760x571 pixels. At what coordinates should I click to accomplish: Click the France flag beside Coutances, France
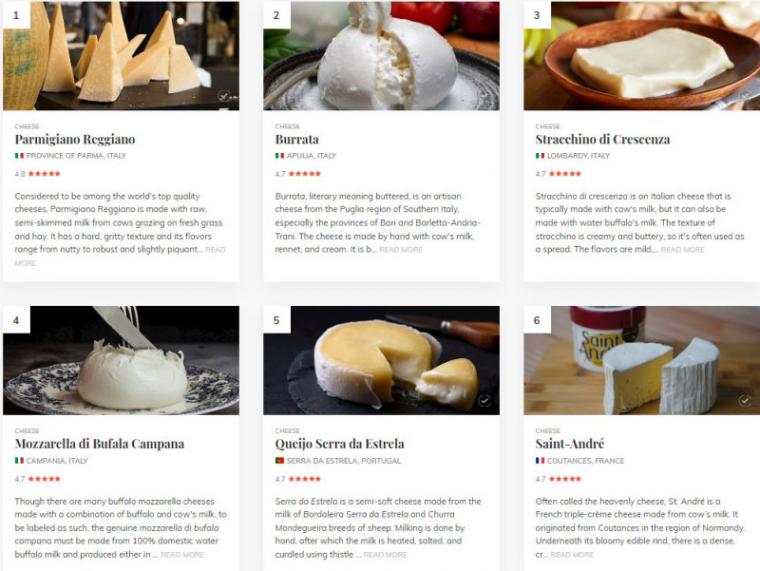click(540, 461)
